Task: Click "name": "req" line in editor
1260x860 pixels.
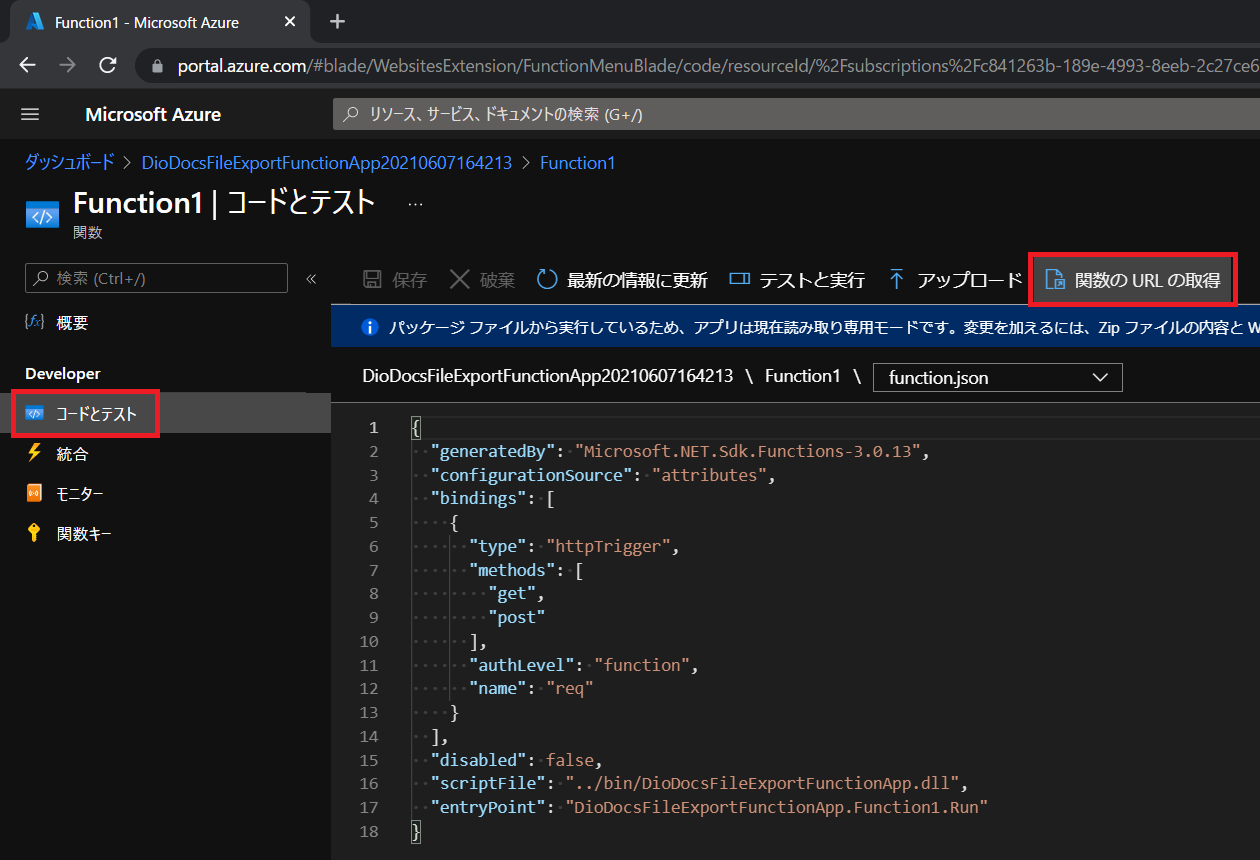Action: [531, 689]
